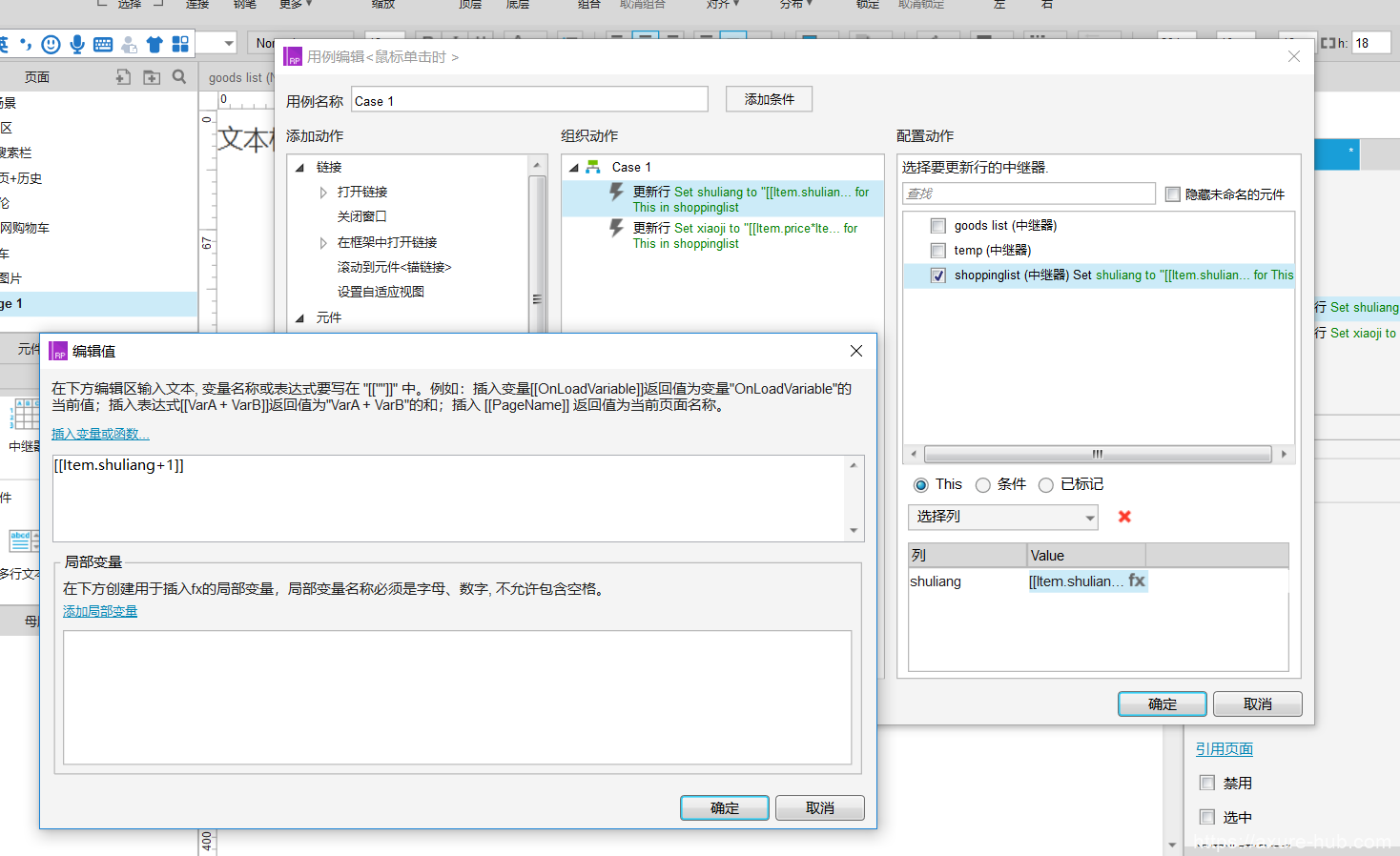Check the temp (中继器) checkbox
The height and width of the screenshot is (856, 1400).
click(x=938, y=251)
